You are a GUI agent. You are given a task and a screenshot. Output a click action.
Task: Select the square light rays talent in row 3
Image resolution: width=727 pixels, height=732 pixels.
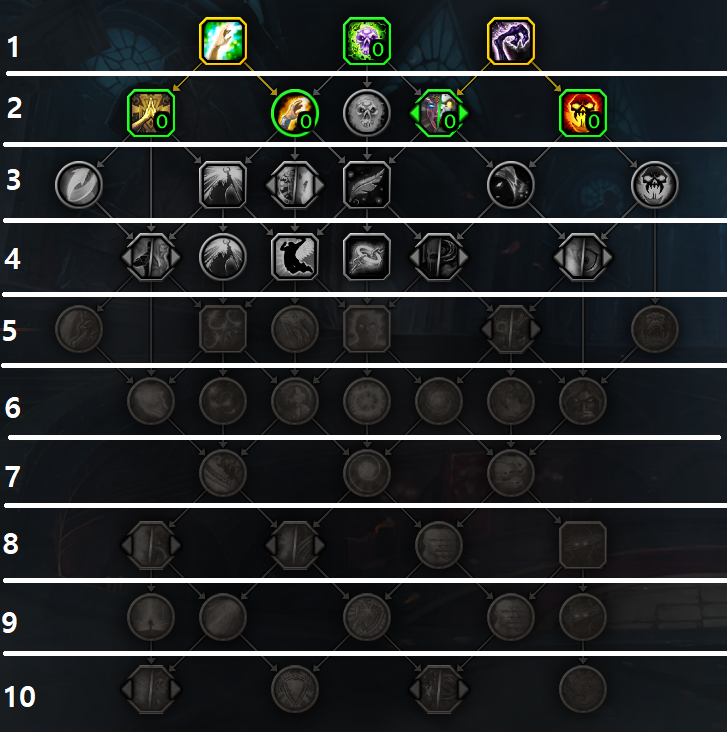[223, 185]
